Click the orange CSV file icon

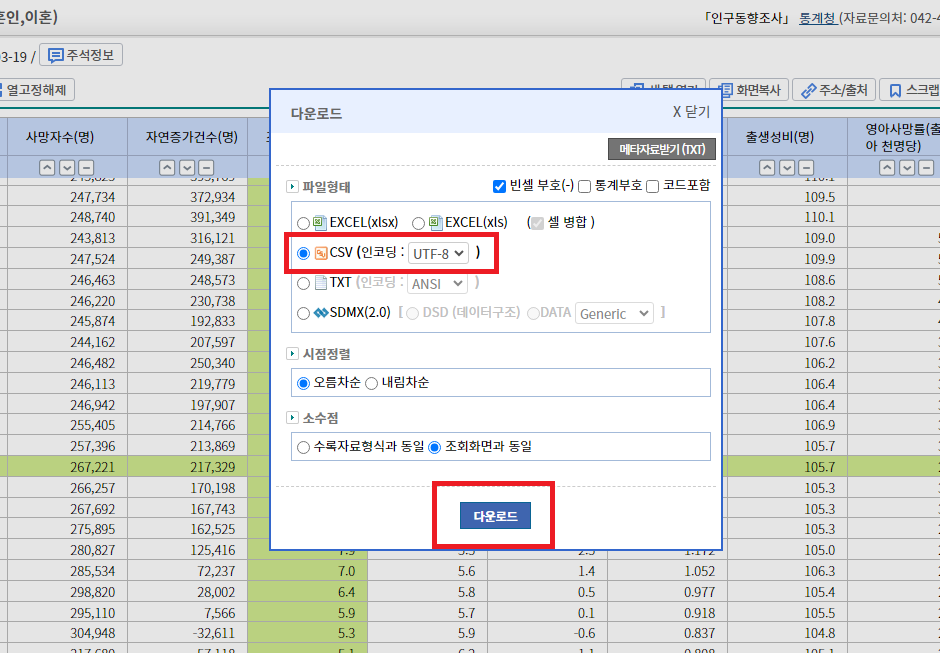pos(321,253)
